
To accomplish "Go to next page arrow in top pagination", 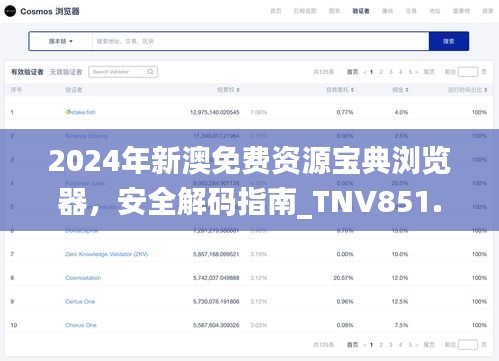I will (417, 72).
